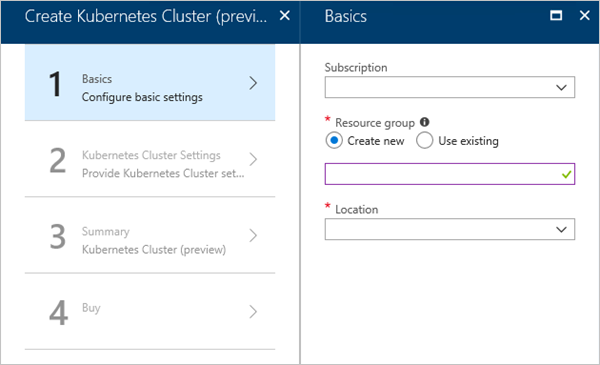Close the Basics blade
600x365 pixels.
pos(584,16)
